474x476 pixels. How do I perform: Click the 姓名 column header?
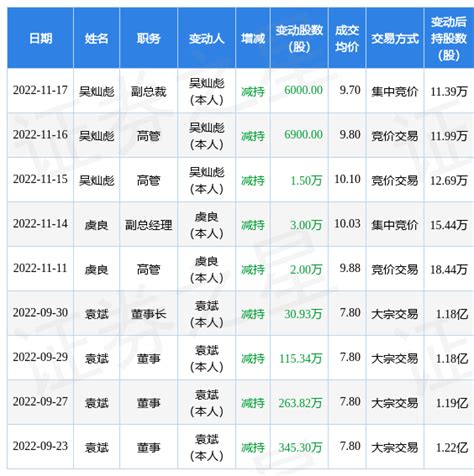(x=96, y=38)
